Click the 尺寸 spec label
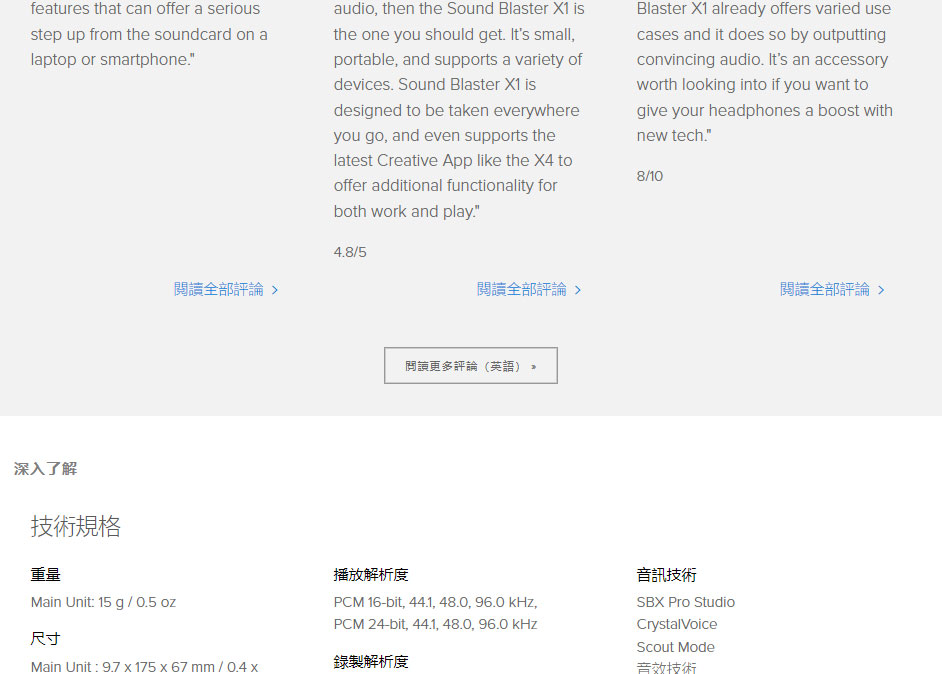The width and height of the screenshot is (942, 674). click(46, 639)
